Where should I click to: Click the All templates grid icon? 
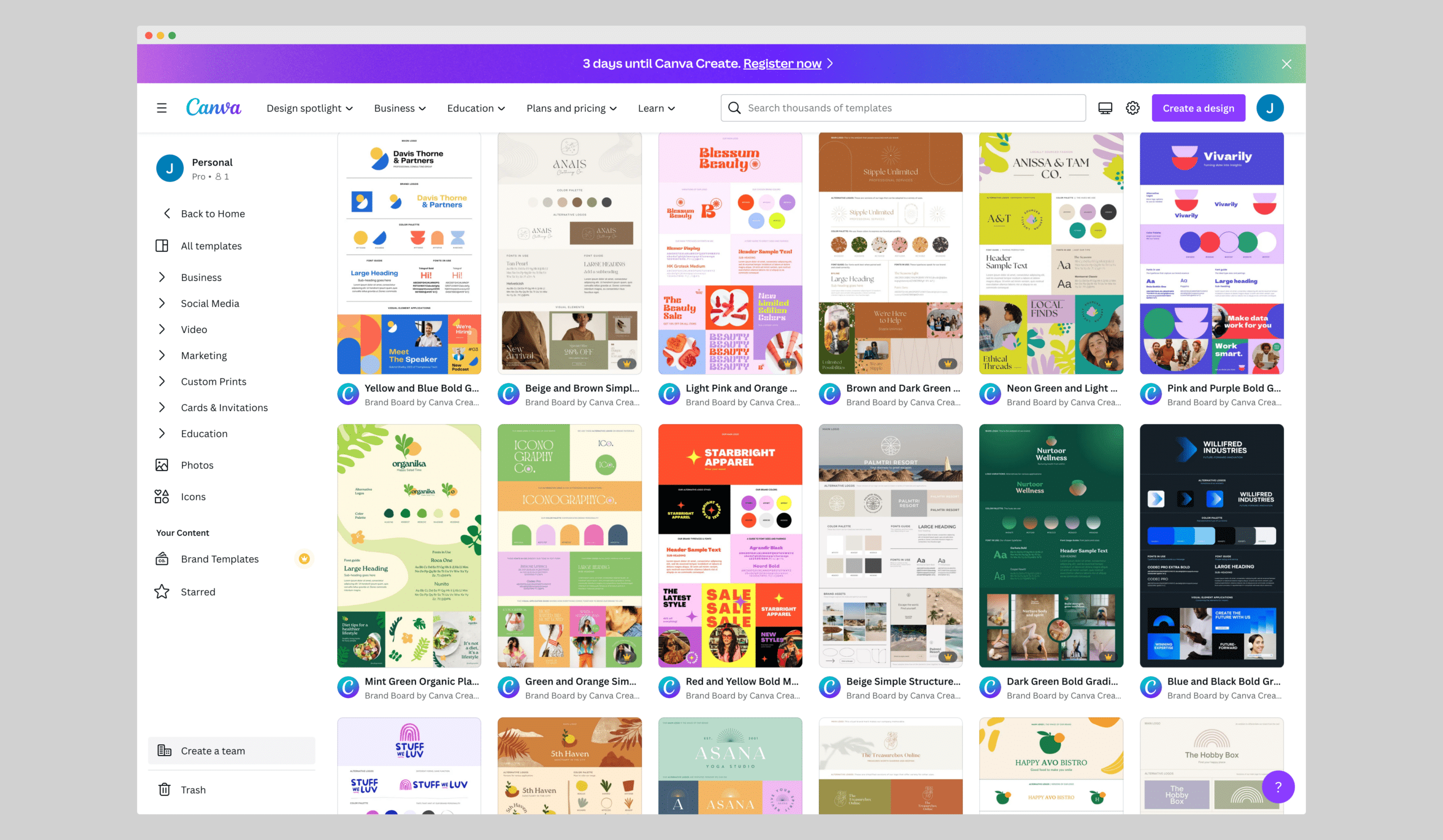[162, 246]
